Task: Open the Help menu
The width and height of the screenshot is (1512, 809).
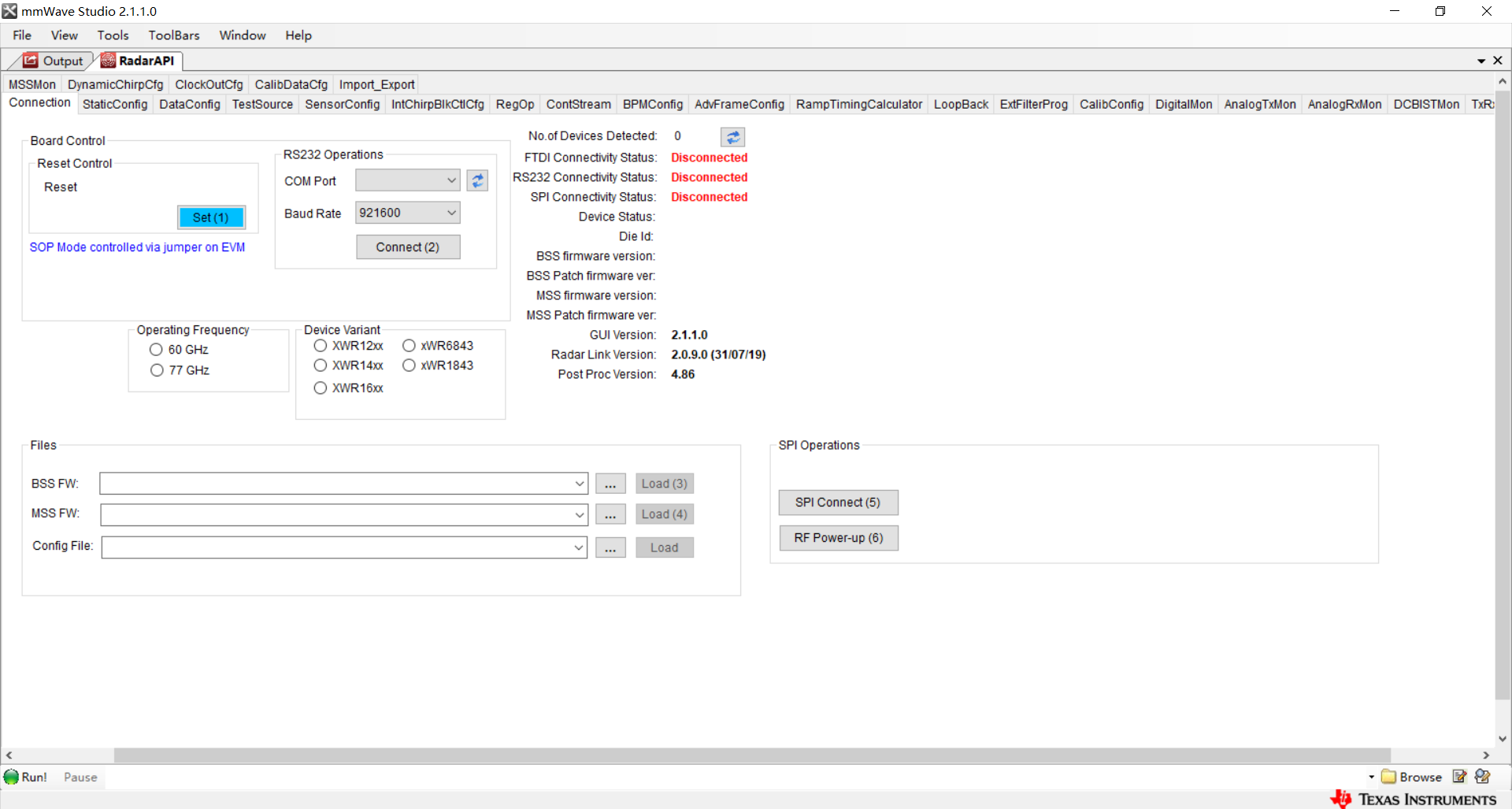Action: [x=298, y=35]
